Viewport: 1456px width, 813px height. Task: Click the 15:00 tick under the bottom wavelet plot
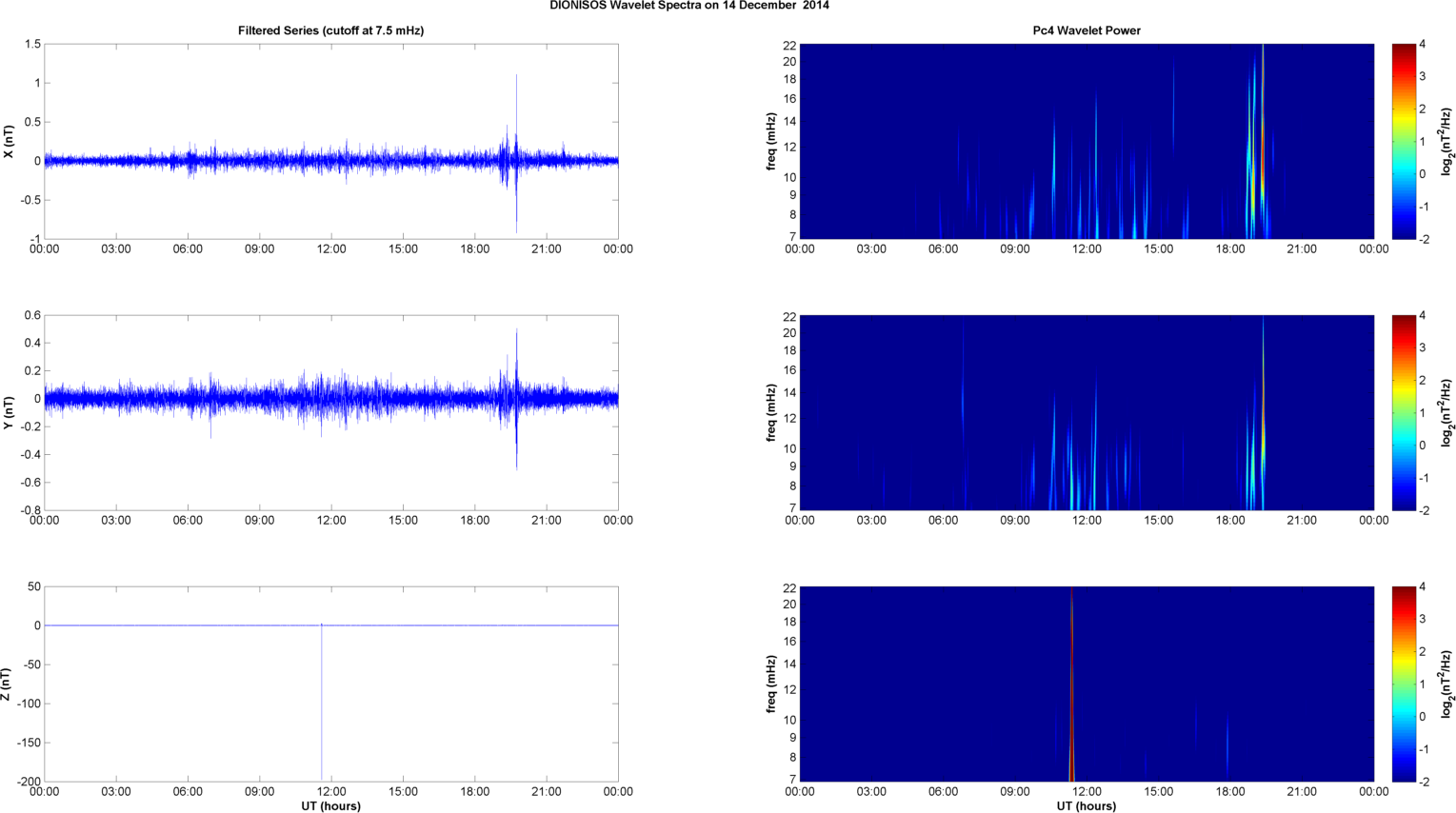[x=1159, y=792]
